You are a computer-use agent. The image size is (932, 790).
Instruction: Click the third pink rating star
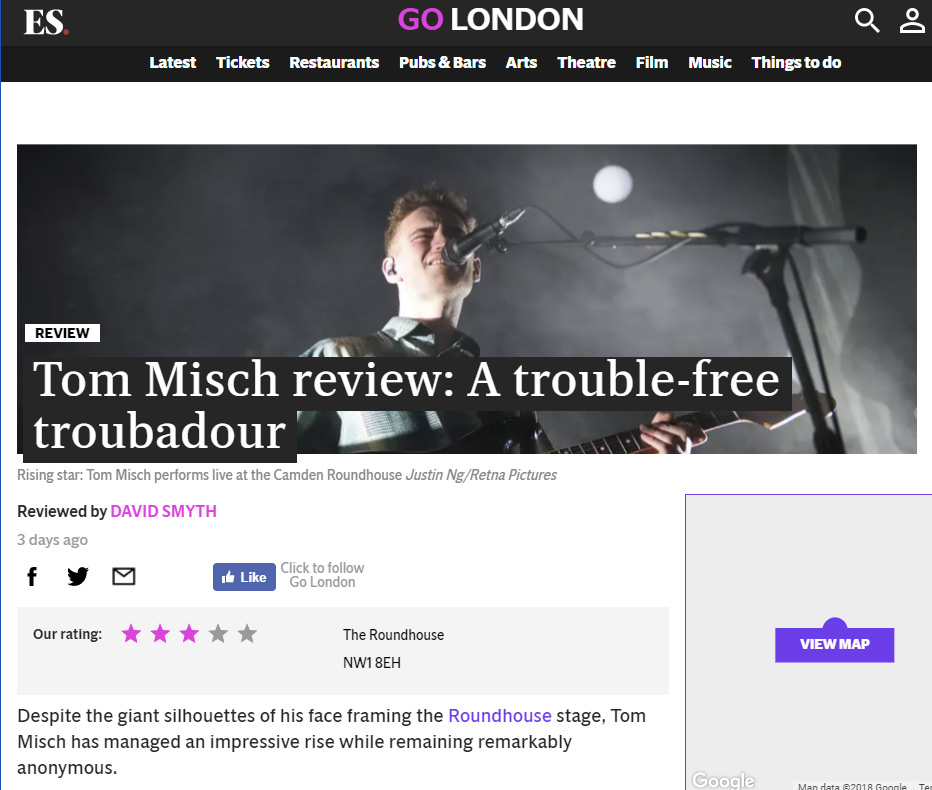point(189,634)
